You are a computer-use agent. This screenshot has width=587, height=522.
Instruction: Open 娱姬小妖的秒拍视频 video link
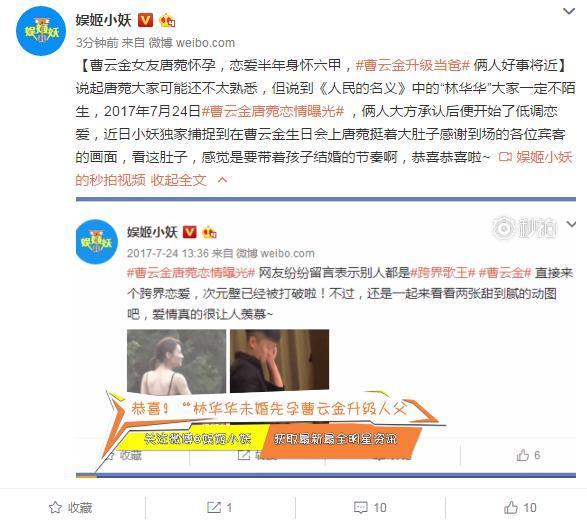[x=324, y=169]
